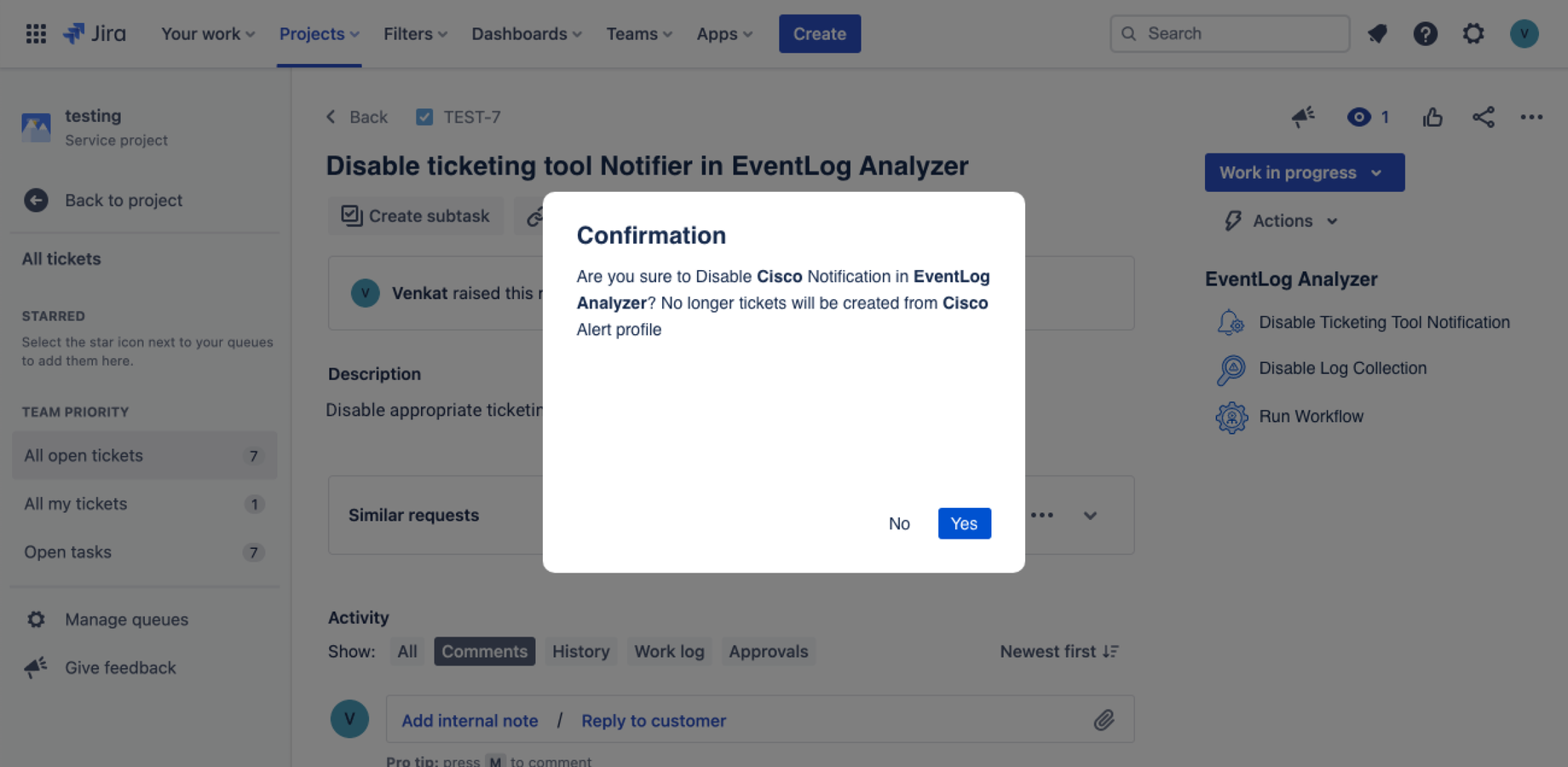Select the Disable Log Collection action

point(1342,367)
